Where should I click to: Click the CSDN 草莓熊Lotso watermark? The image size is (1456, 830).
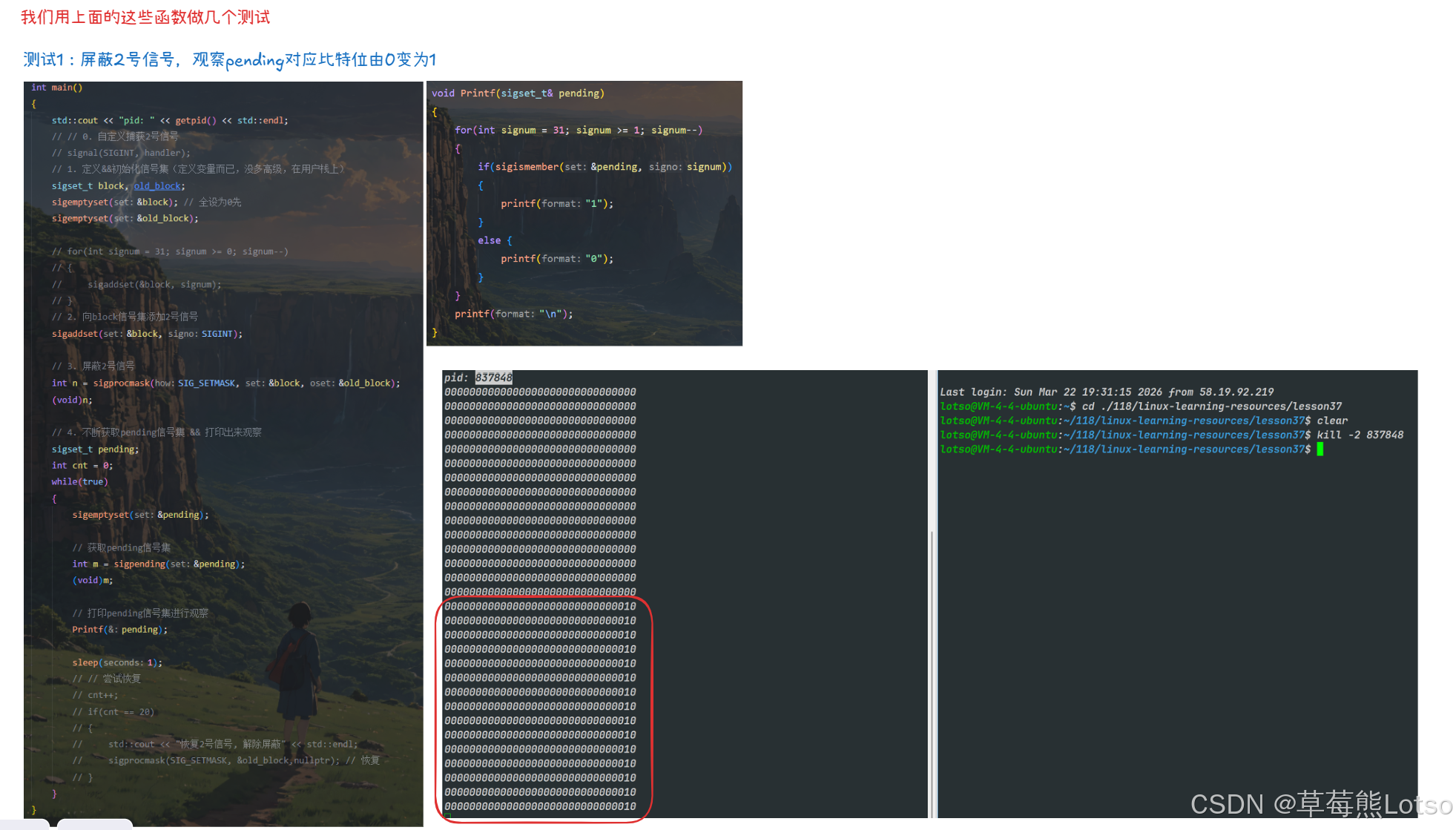pos(1320,804)
